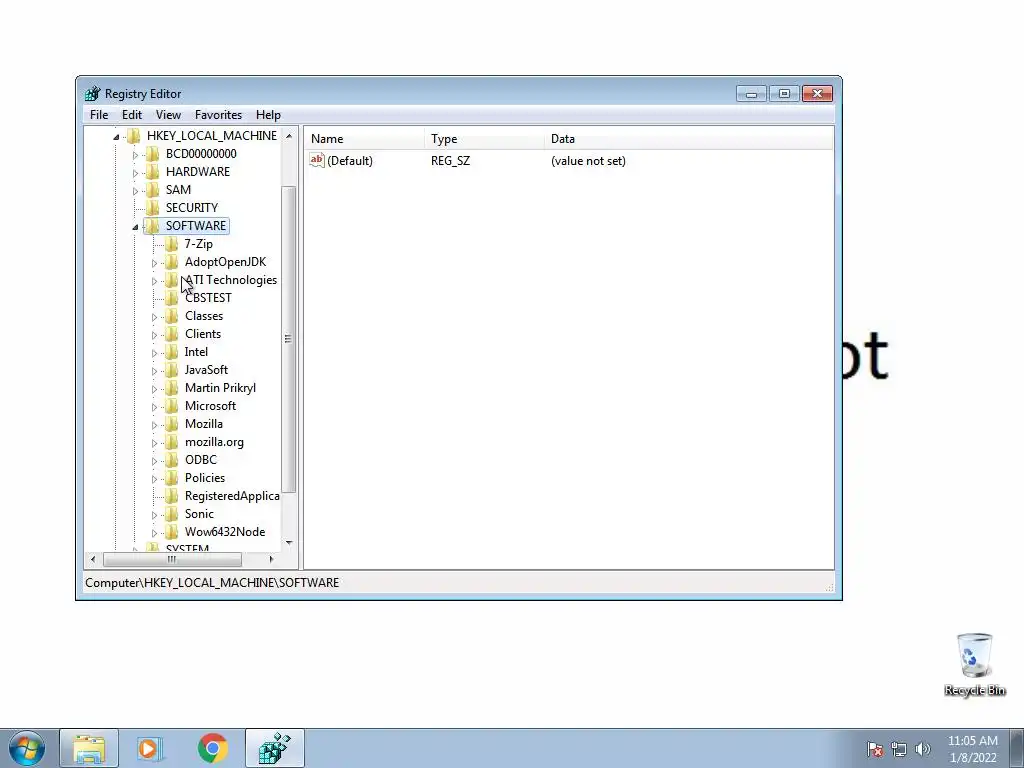Screen dimensions: 1024x768
Task: Select the Policies key label
Action: click(x=204, y=478)
